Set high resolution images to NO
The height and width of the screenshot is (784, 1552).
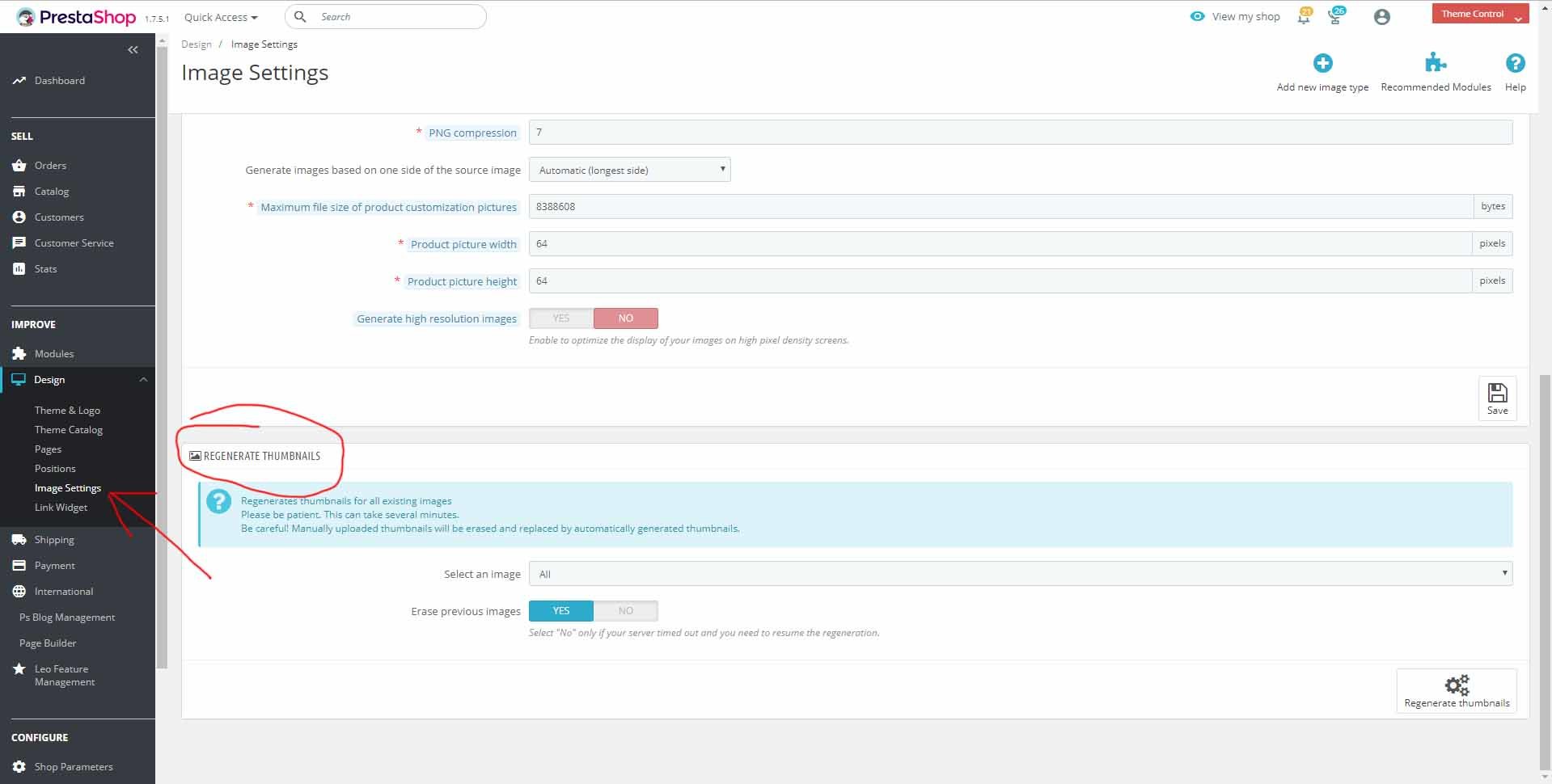tap(626, 318)
